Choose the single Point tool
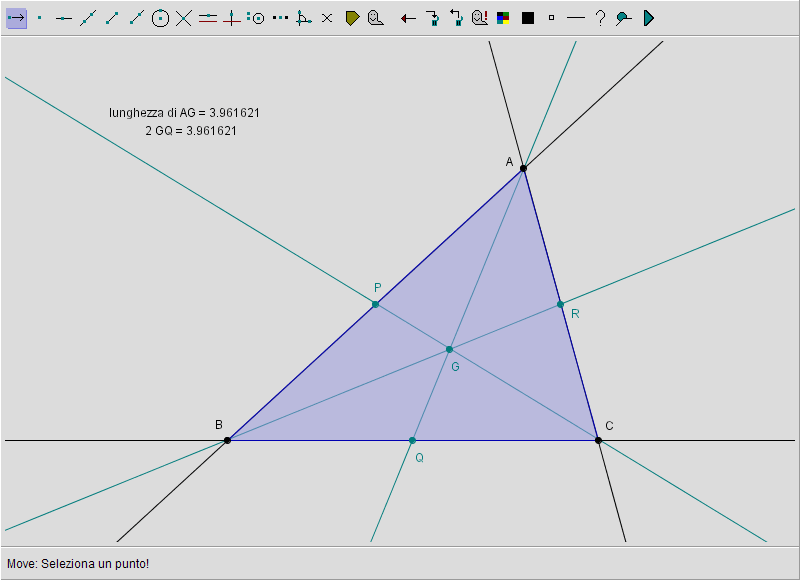Screen dimensions: 800x580 (x=40, y=18)
